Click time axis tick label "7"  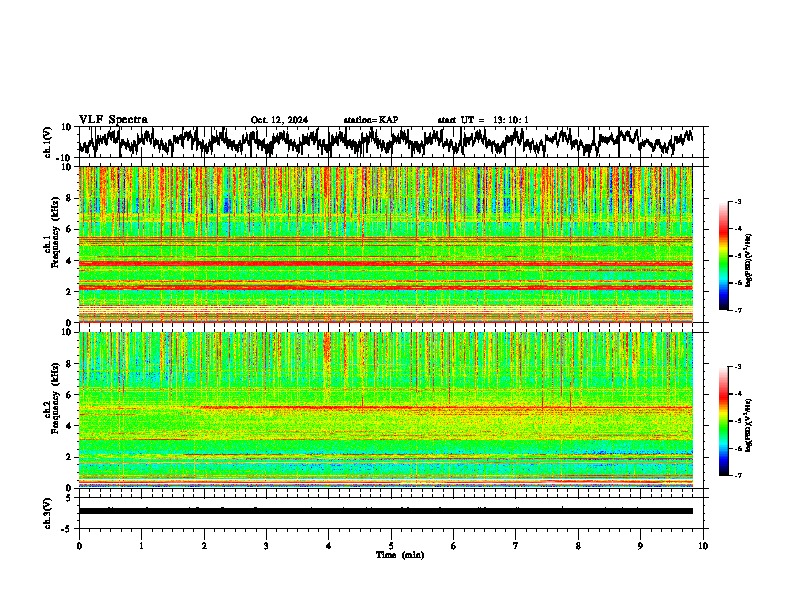pyautogui.click(x=516, y=546)
